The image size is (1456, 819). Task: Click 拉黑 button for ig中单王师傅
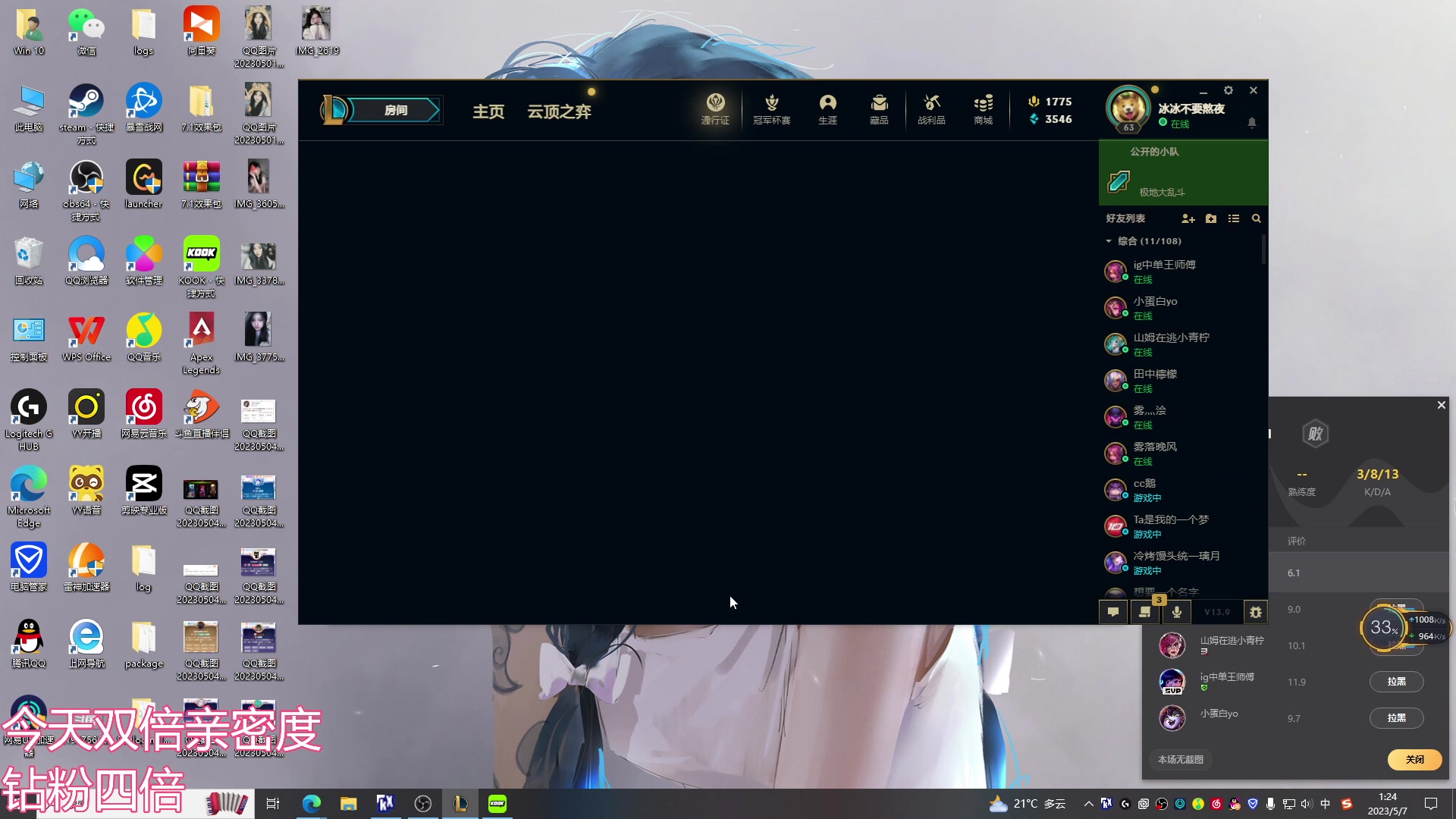click(x=1396, y=682)
